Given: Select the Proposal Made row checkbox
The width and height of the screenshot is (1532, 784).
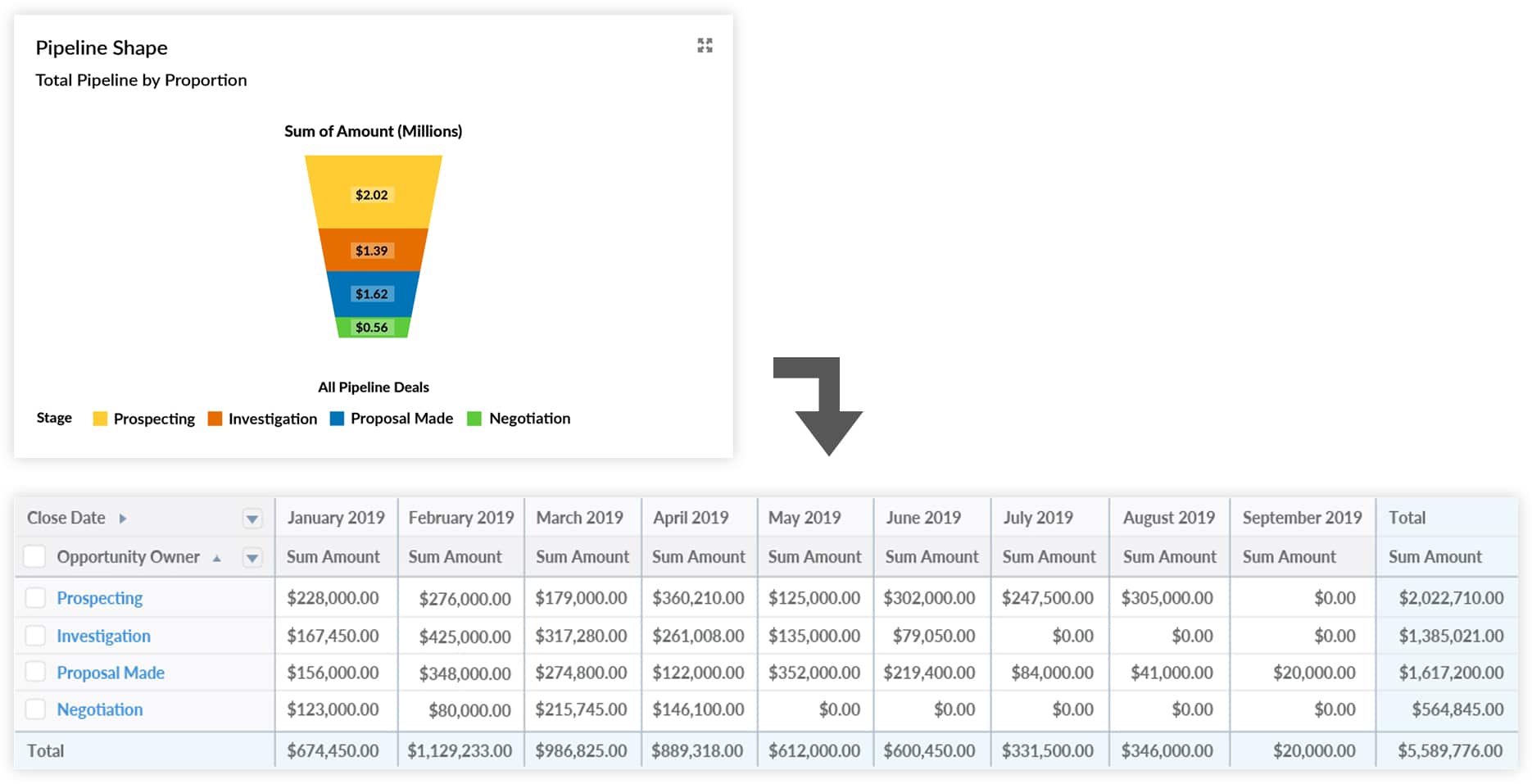Looking at the screenshot, I should point(35,673).
